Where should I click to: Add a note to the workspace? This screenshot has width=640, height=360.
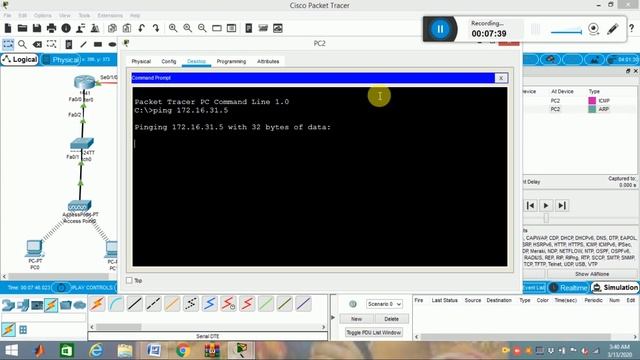point(69,44)
